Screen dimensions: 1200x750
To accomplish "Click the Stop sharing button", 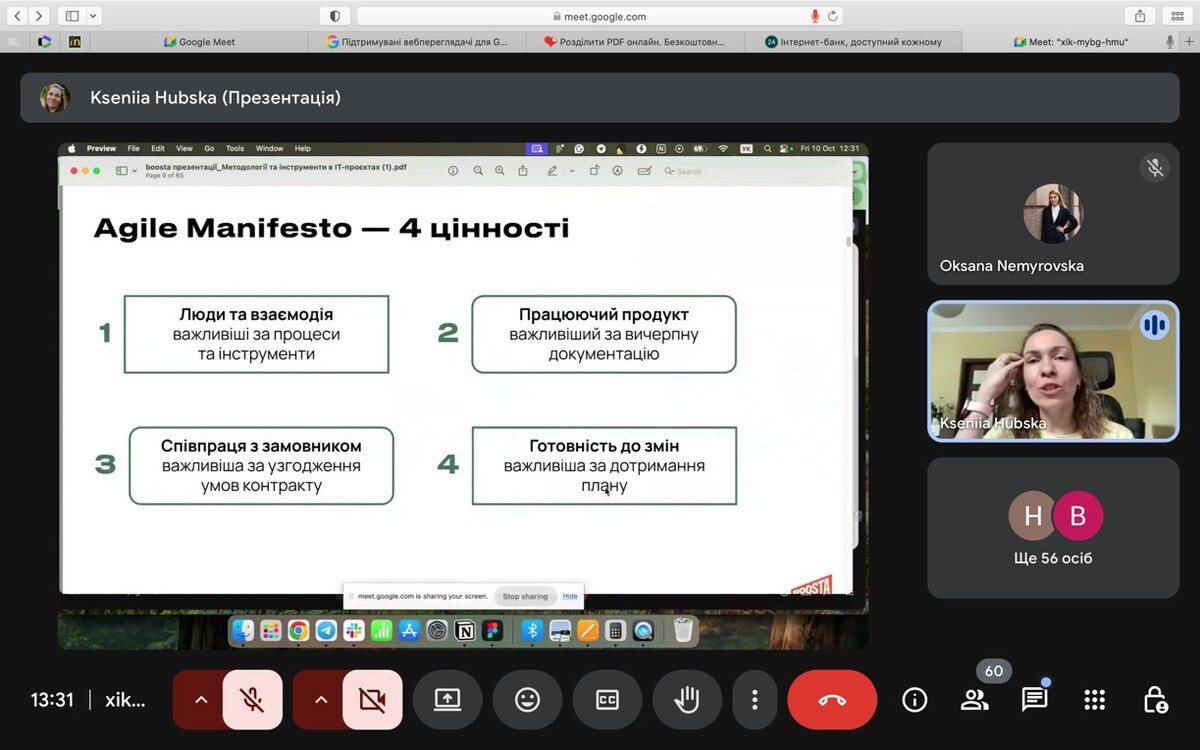I will click(x=525, y=596).
